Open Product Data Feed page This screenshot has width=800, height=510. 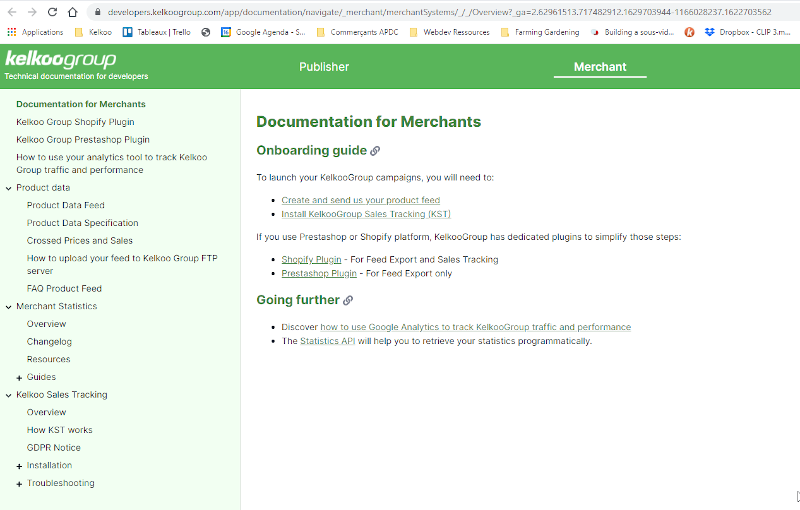[65, 205]
